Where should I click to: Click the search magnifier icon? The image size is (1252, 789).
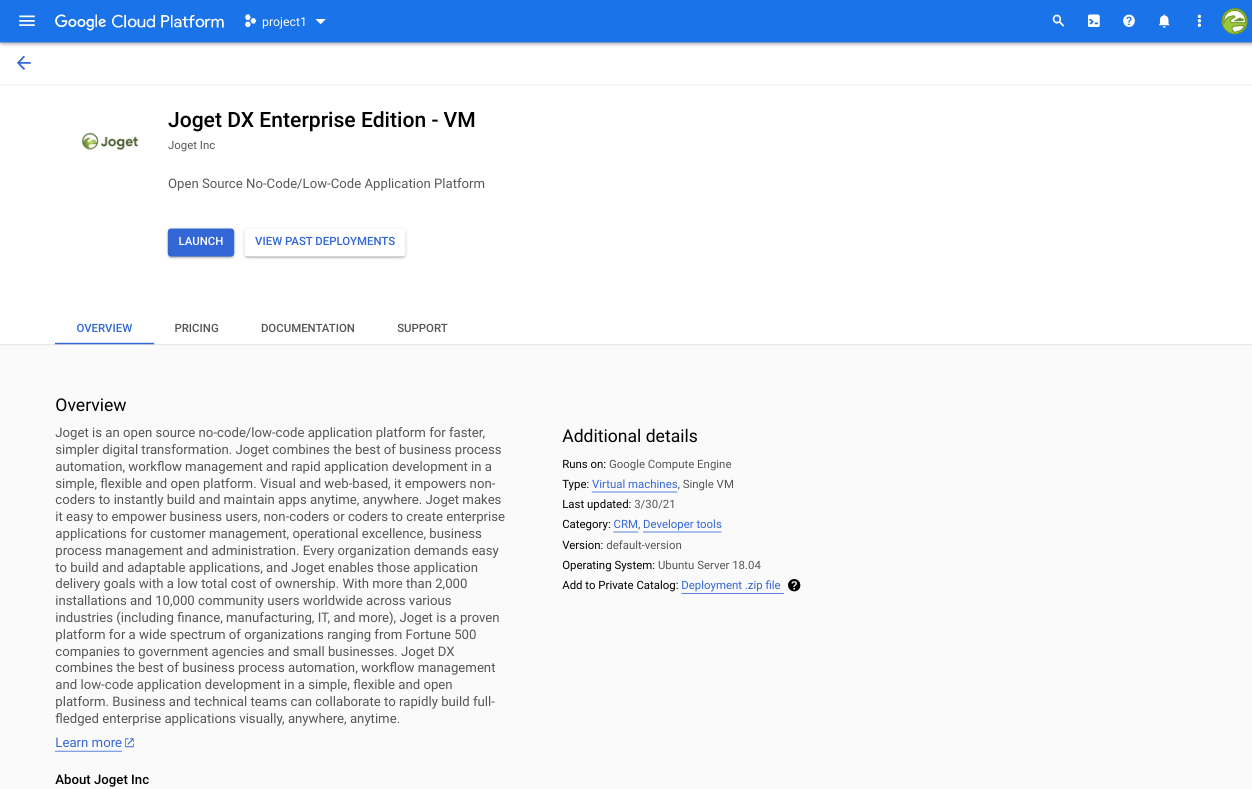click(x=1058, y=21)
